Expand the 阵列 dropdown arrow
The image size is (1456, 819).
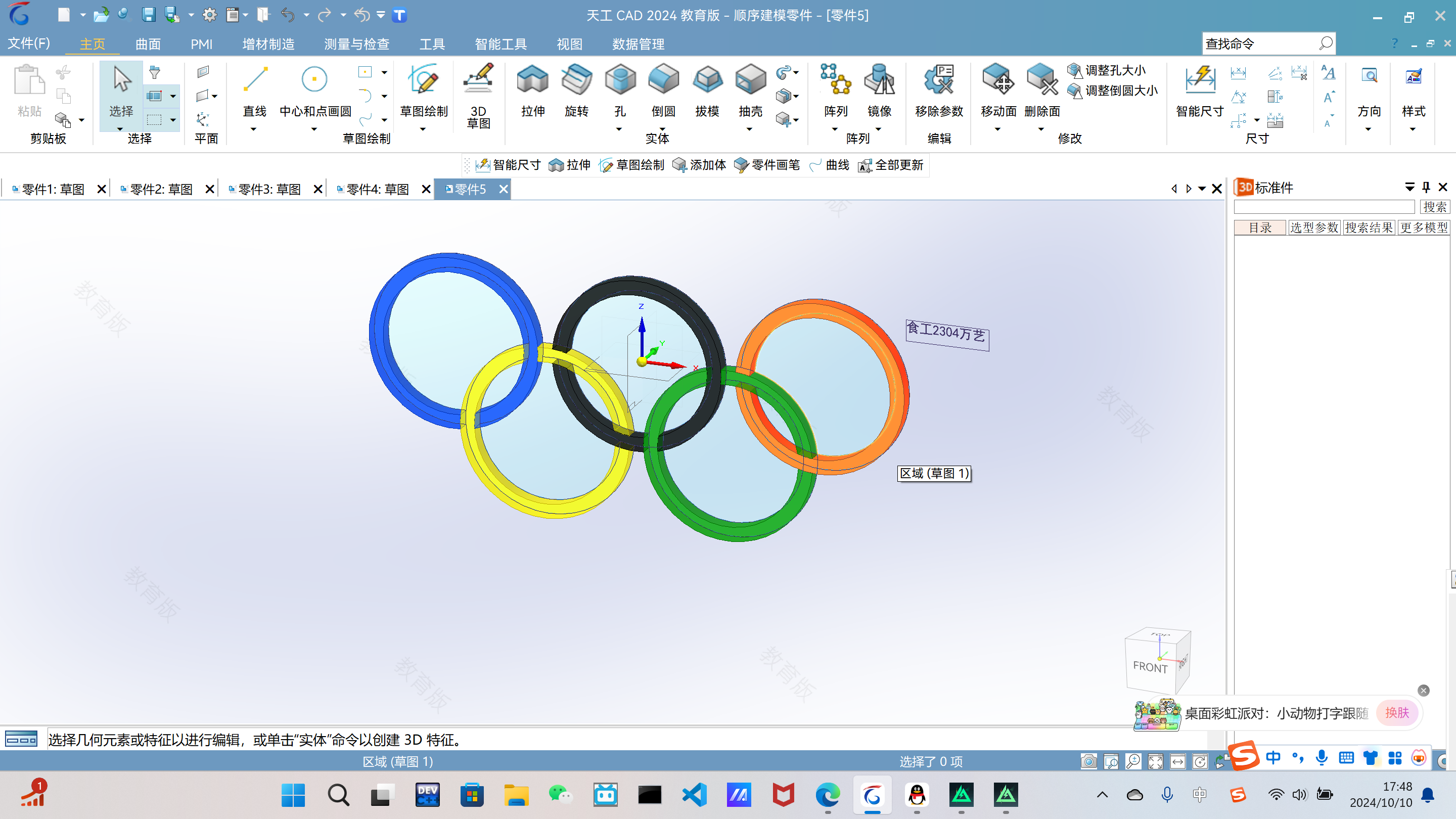tap(835, 129)
